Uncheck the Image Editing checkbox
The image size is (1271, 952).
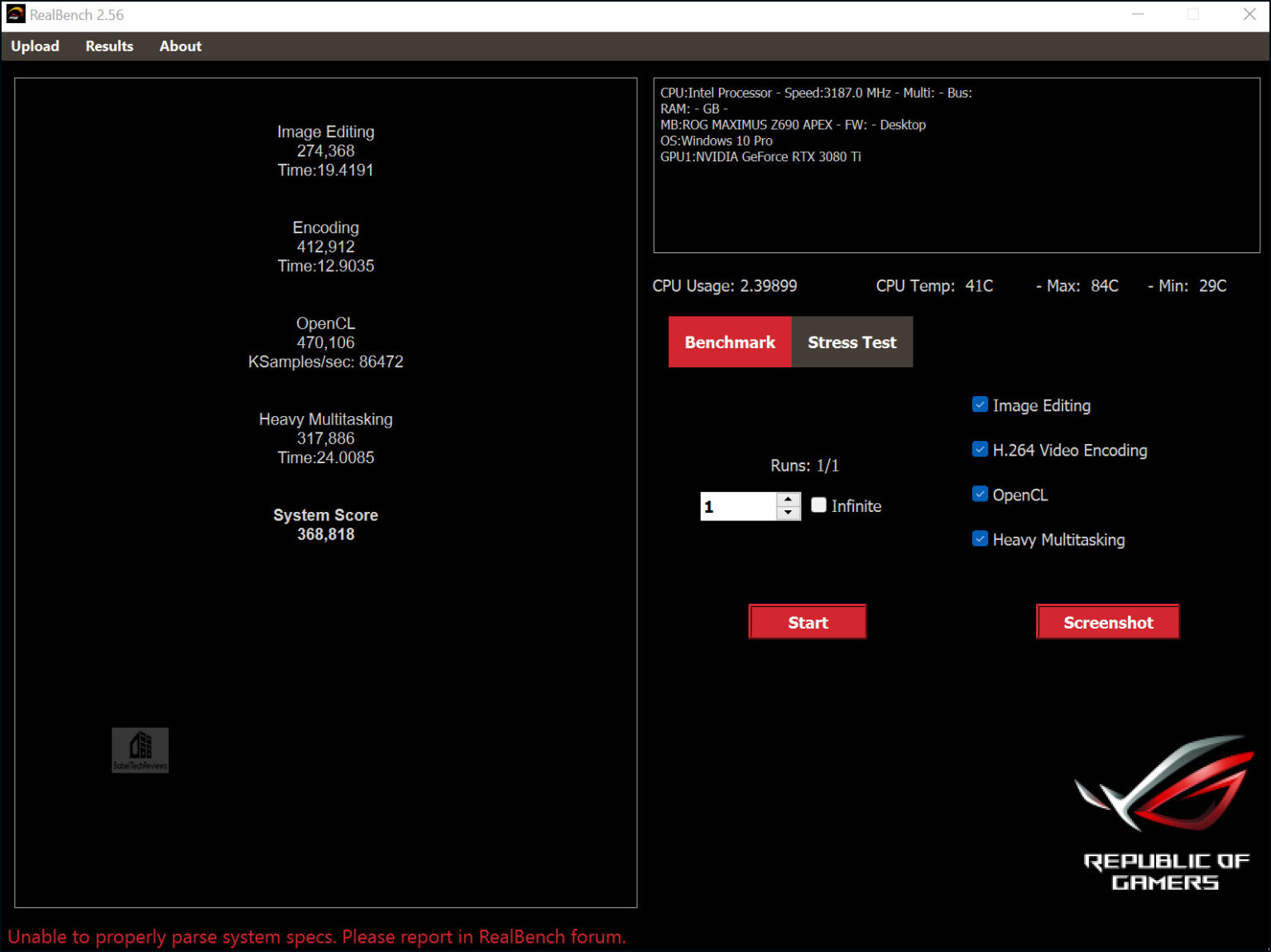[981, 404]
